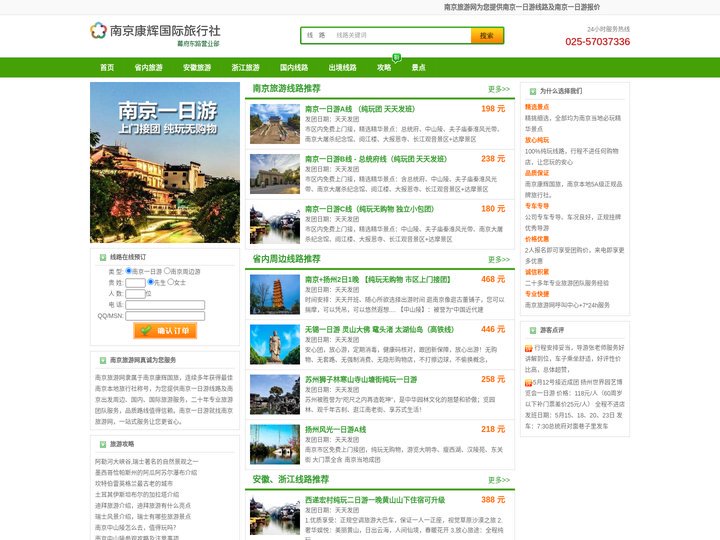
Task: Open 国内线路 navigation item
Action: (x=294, y=68)
